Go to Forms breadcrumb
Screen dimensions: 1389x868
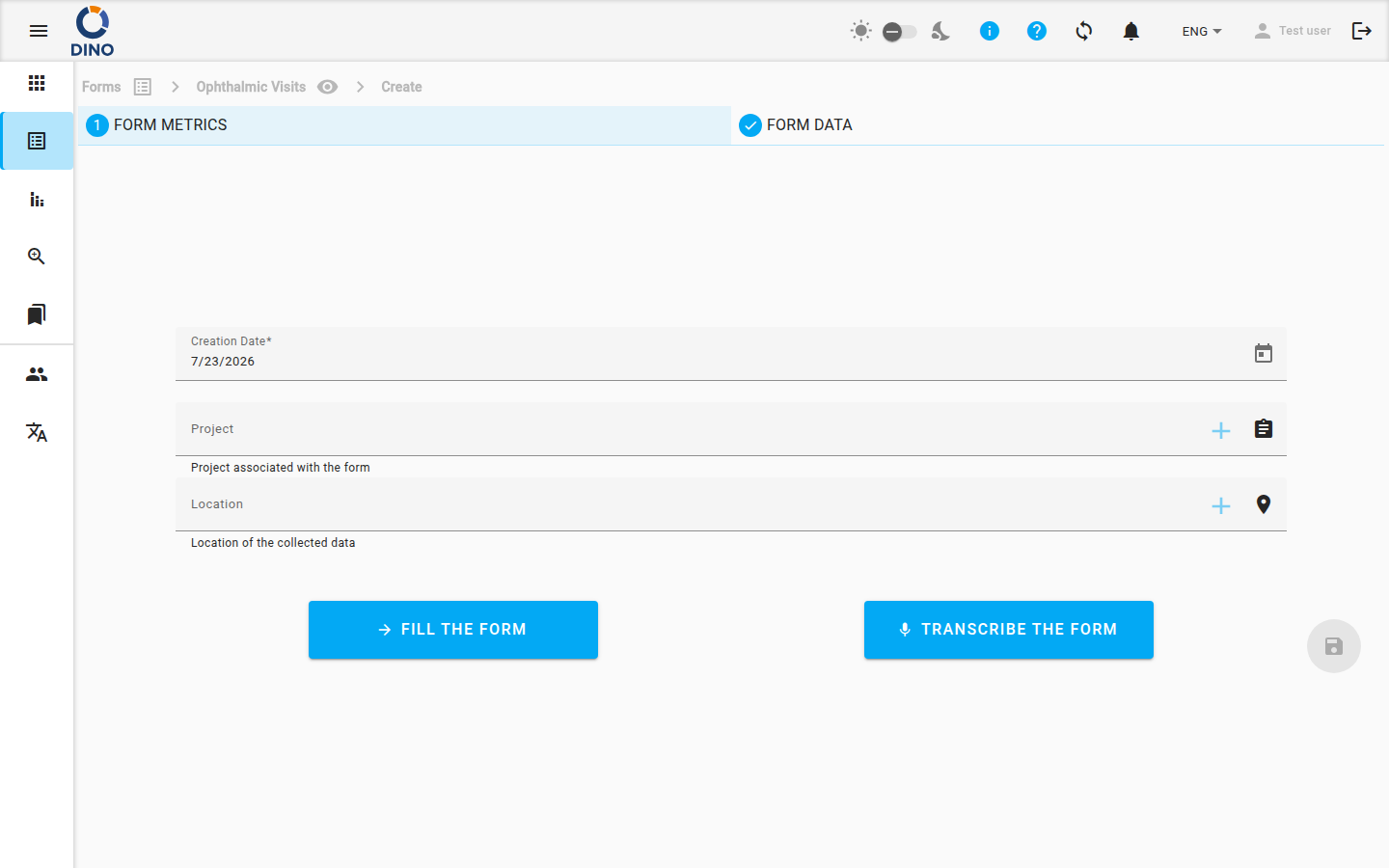click(x=101, y=87)
